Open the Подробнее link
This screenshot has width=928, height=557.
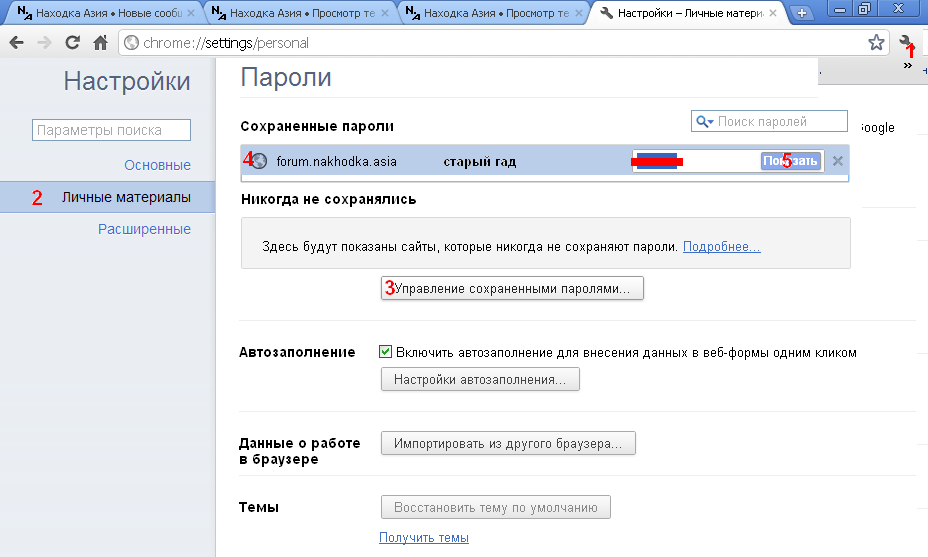[x=721, y=246]
